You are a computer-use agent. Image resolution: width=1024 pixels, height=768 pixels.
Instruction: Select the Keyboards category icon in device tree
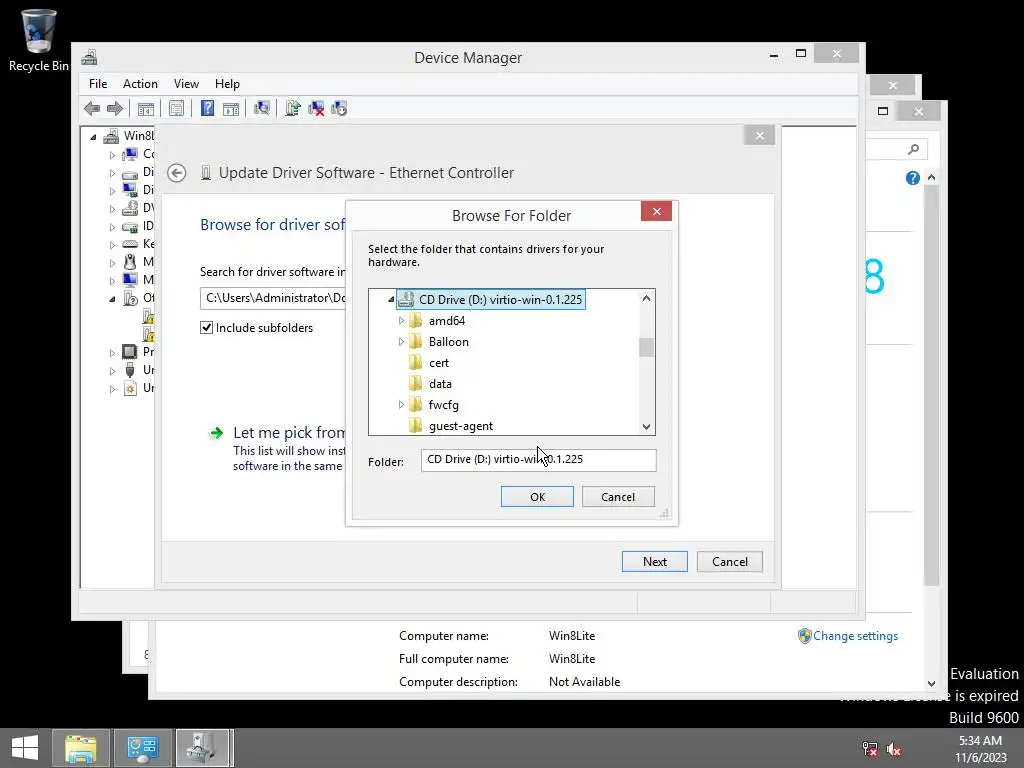click(x=130, y=244)
